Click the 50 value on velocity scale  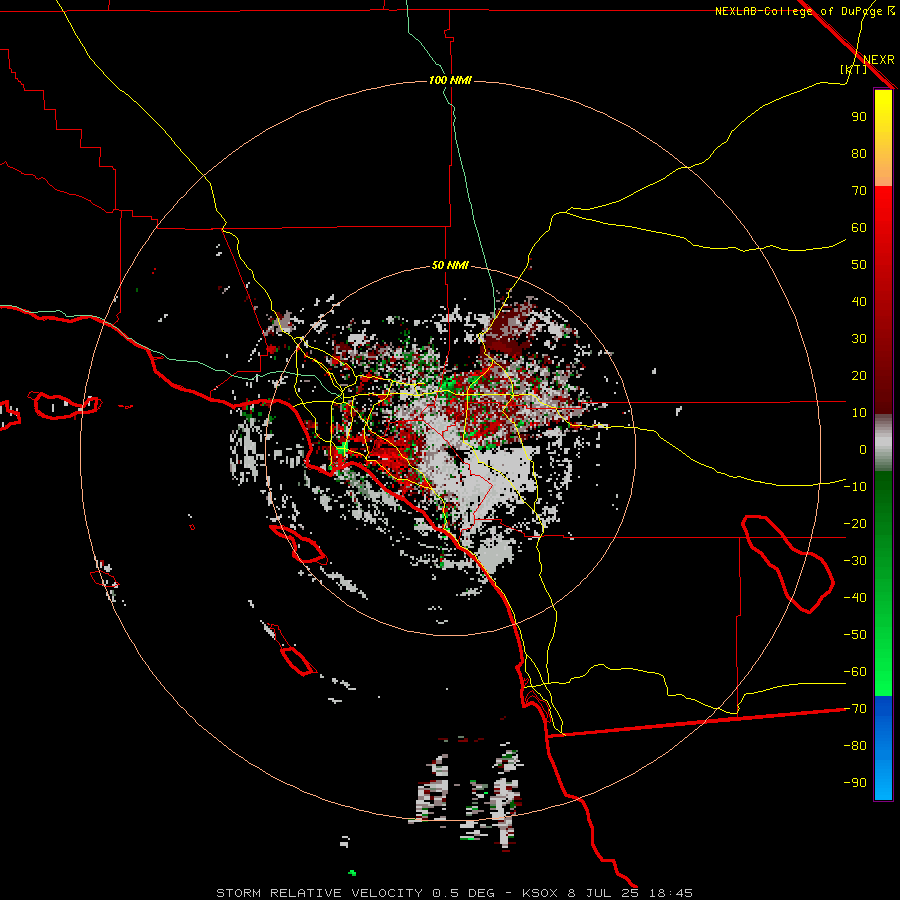(859, 265)
